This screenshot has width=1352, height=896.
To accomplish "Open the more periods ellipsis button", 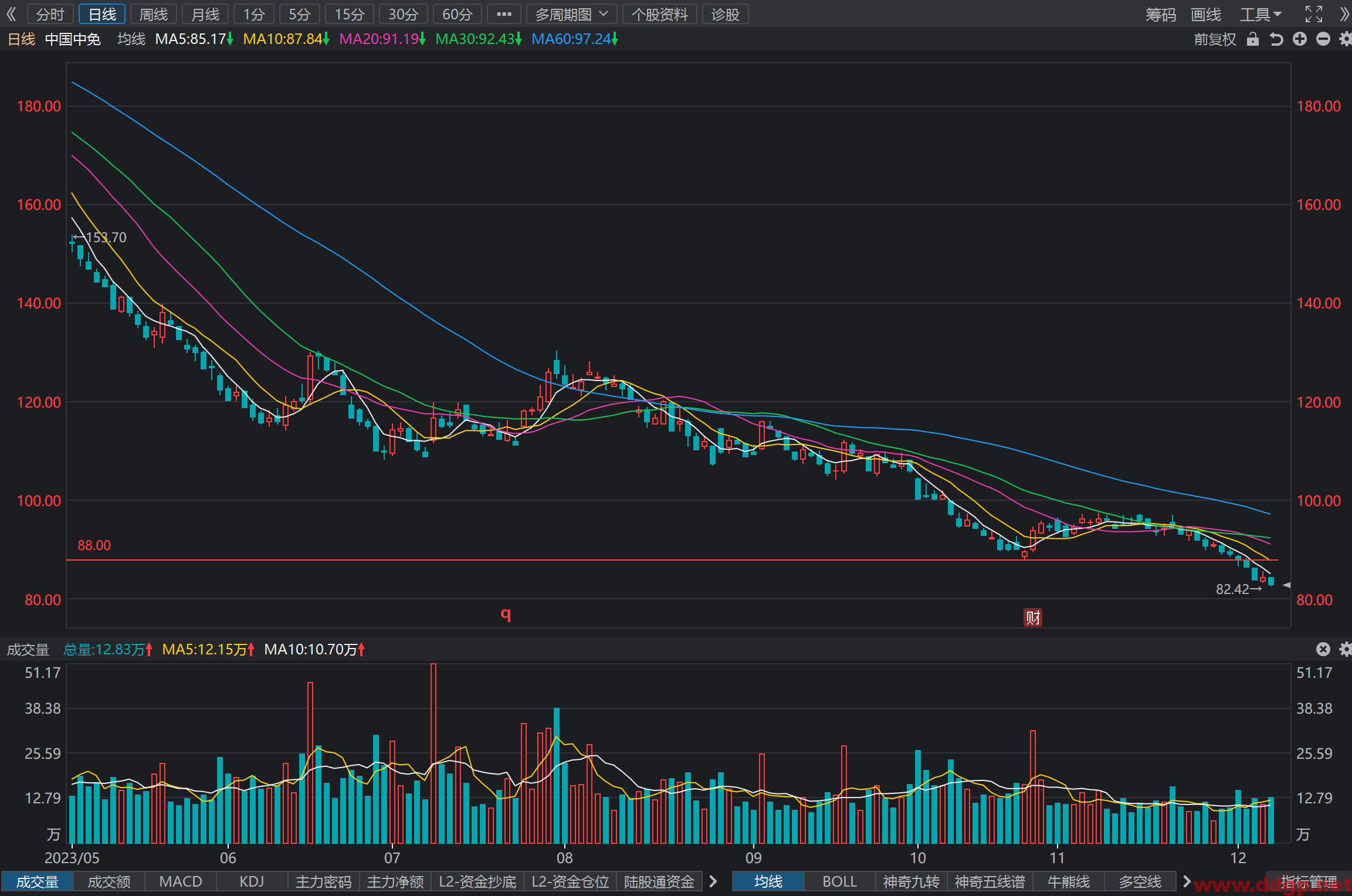I will pyautogui.click(x=504, y=14).
